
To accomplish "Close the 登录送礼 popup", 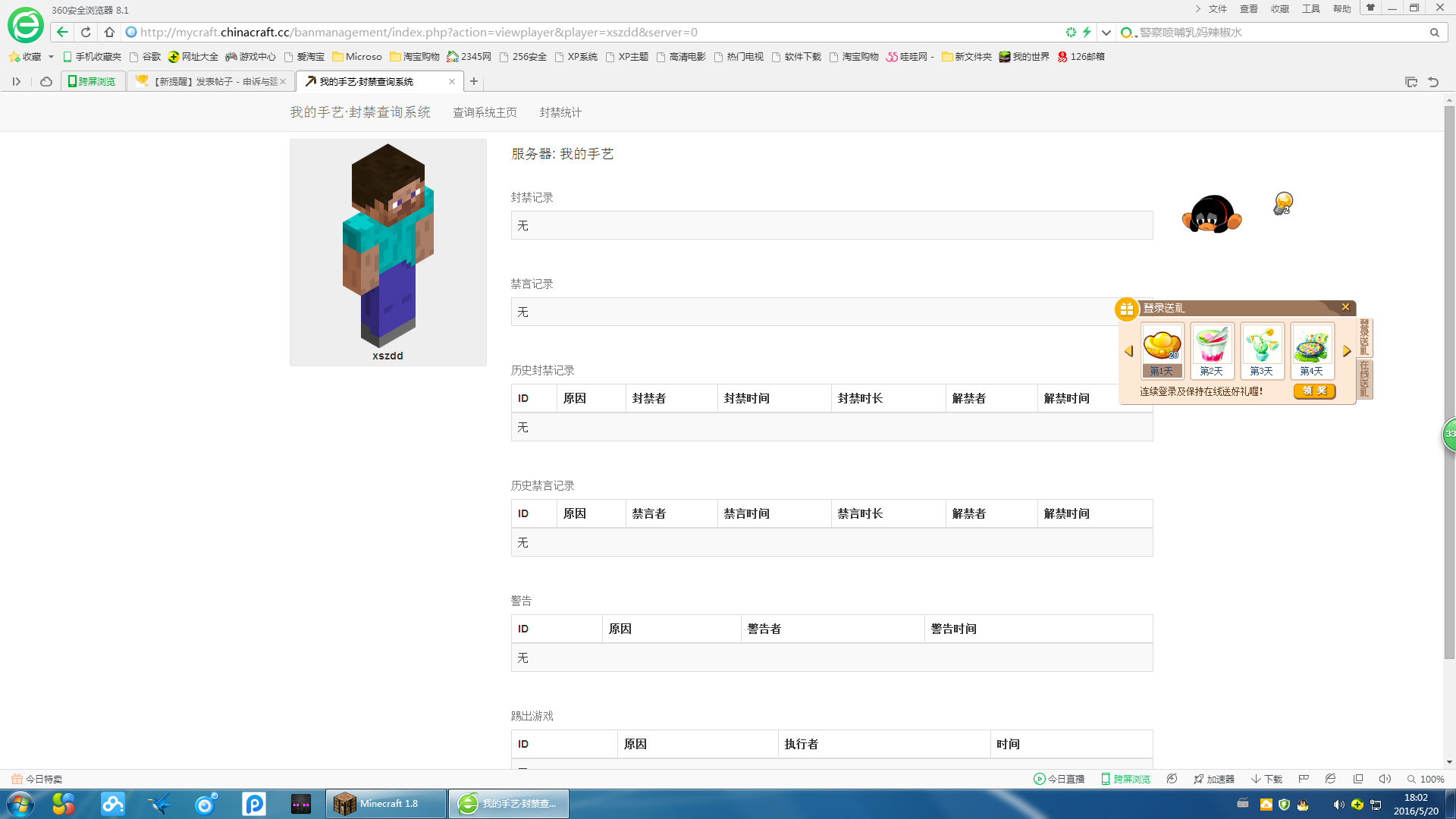I will coord(1345,307).
